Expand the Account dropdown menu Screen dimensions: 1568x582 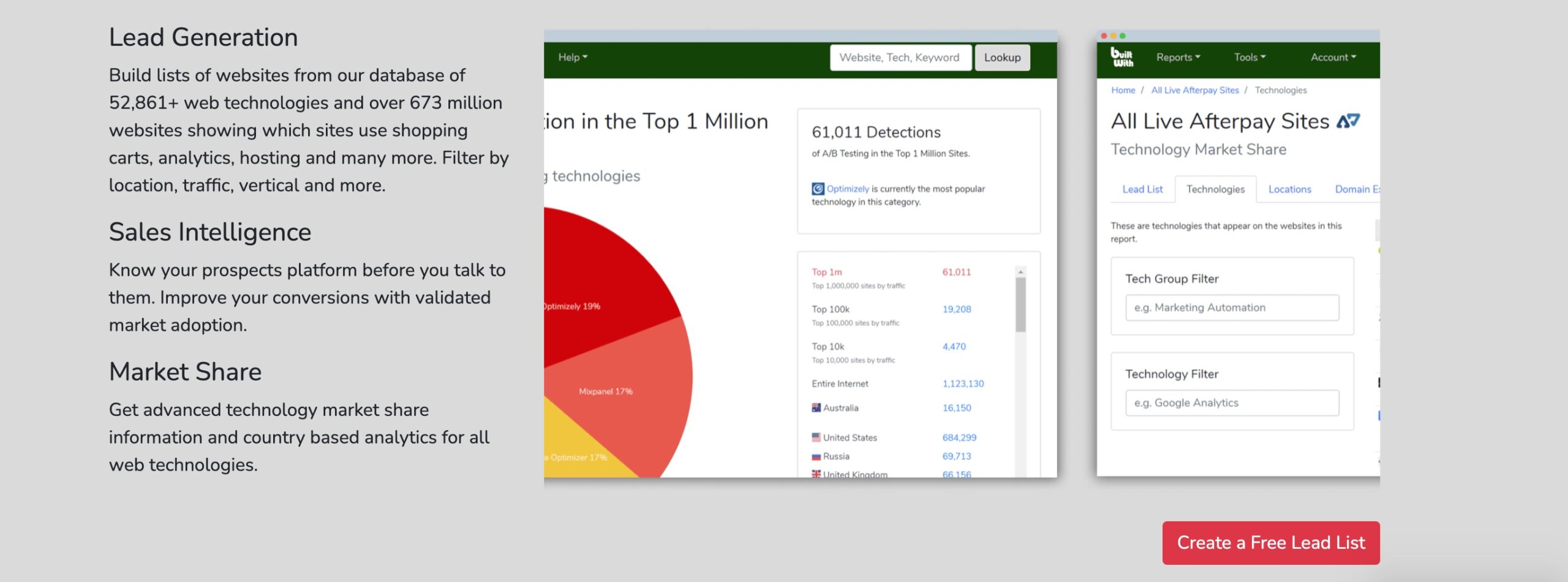coord(1333,57)
